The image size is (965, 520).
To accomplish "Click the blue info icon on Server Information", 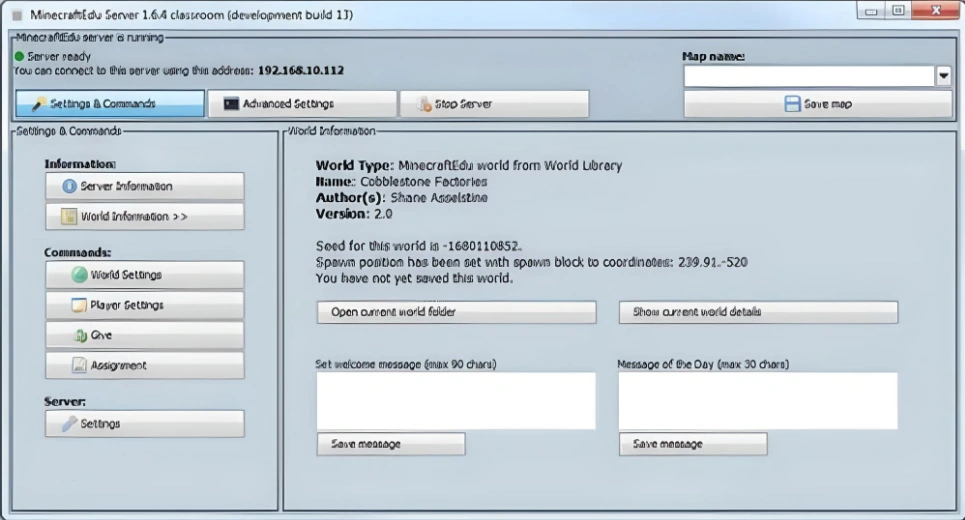I will pyautogui.click(x=70, y=186).
